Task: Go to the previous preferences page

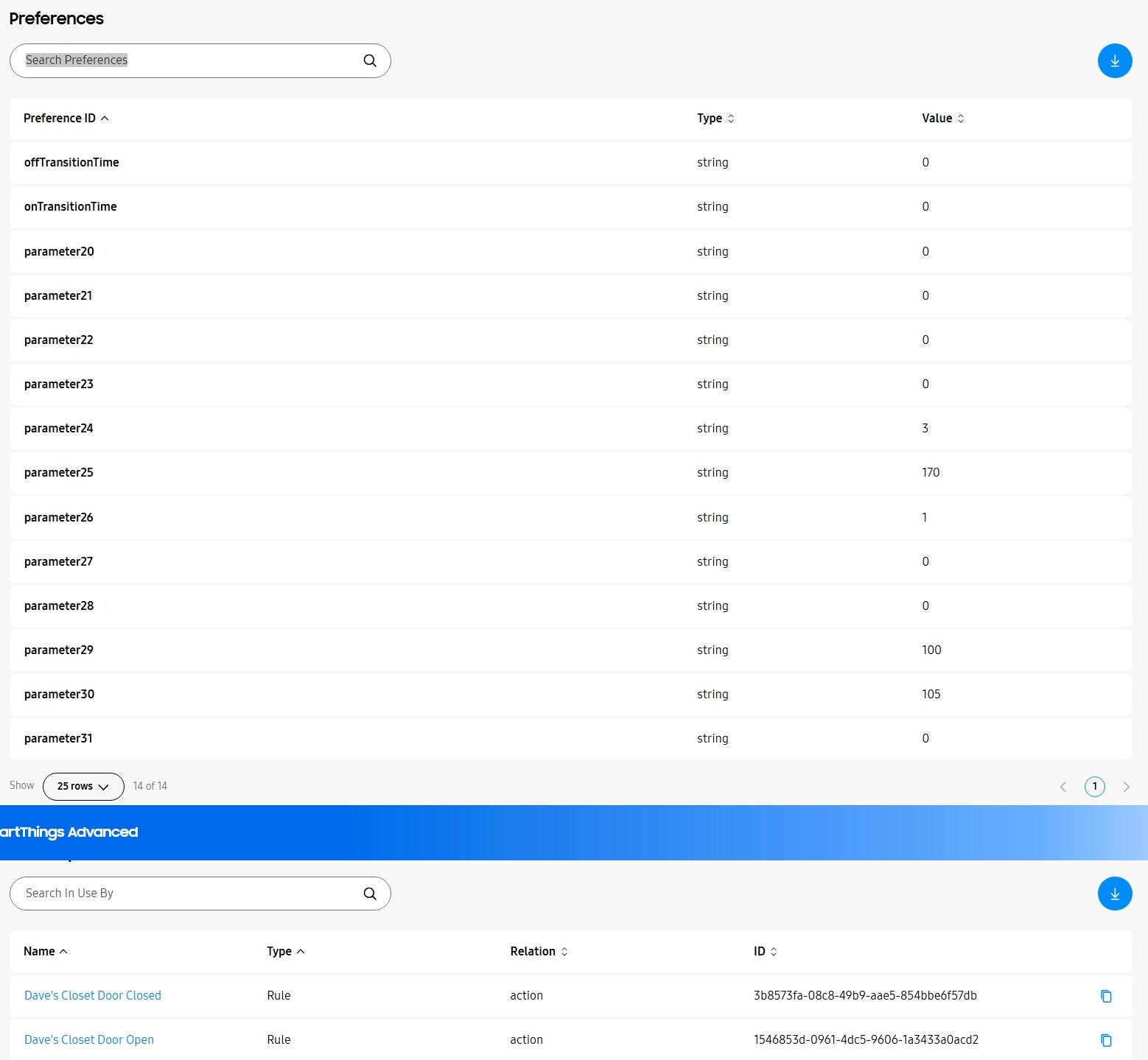Action: (x=1063, y=787)
